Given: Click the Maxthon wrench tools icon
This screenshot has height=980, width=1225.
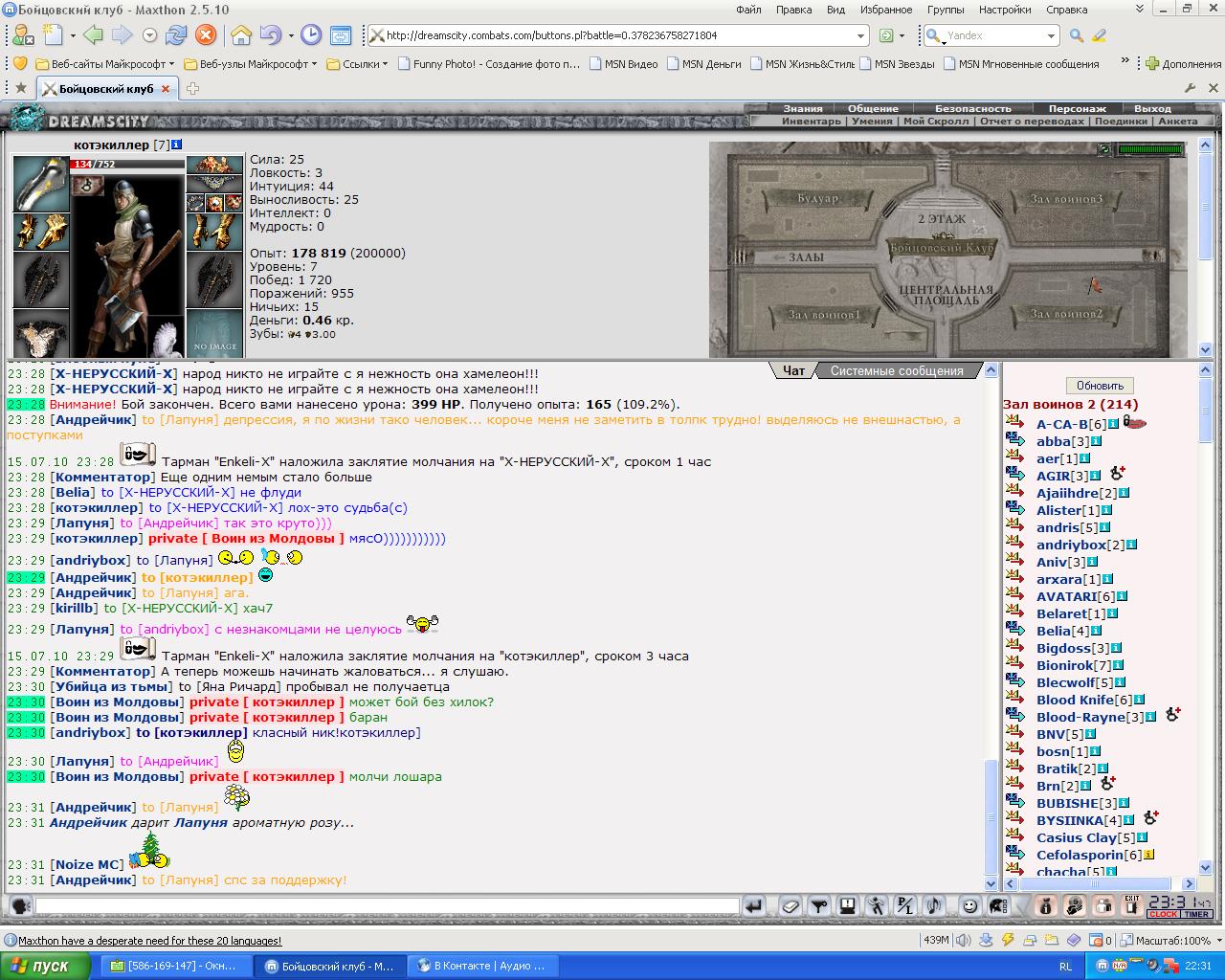Looking at the screenshot, I should (1190, 88).
